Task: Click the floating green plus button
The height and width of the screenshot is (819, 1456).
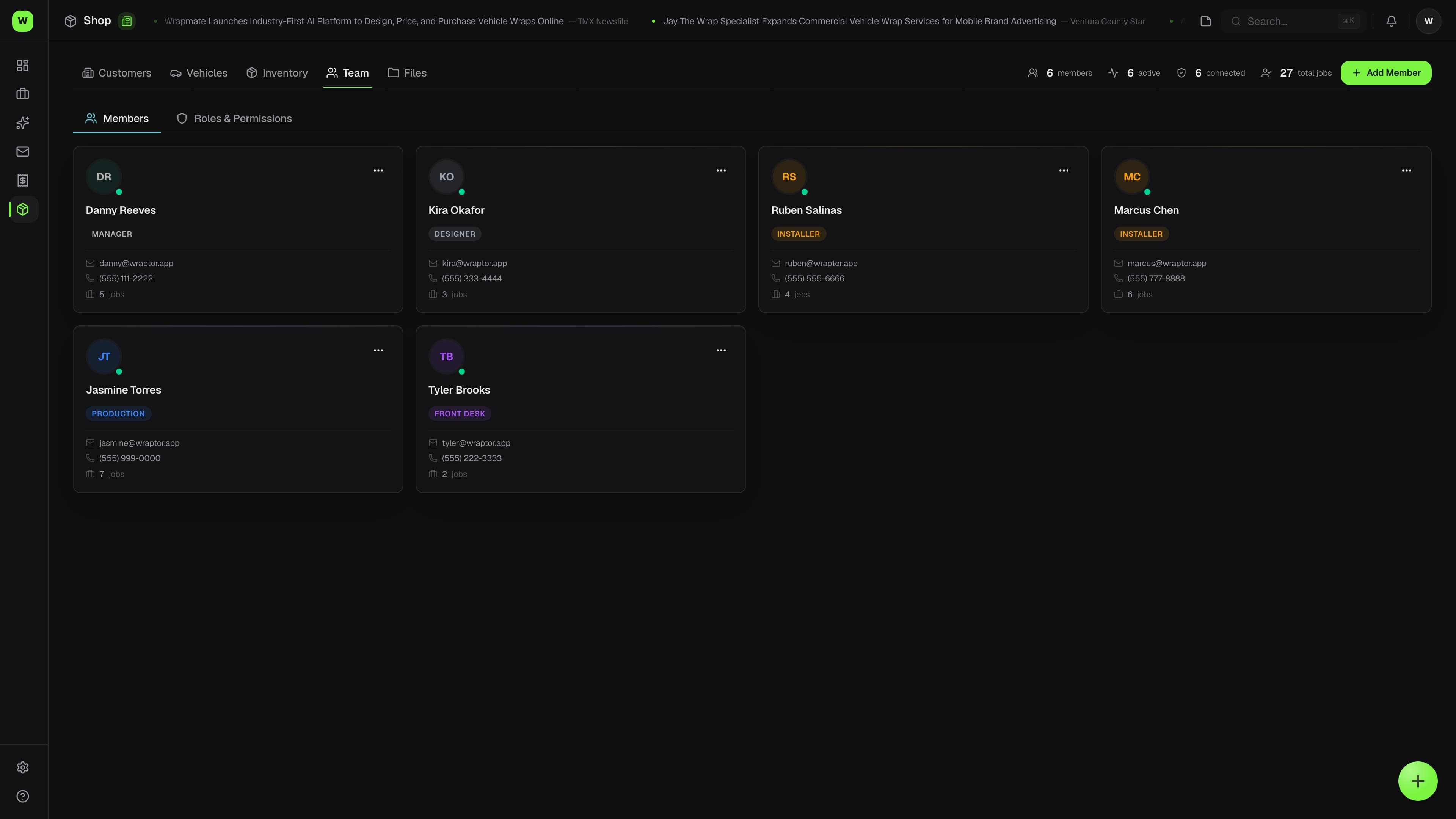Action: [1418, 781]
